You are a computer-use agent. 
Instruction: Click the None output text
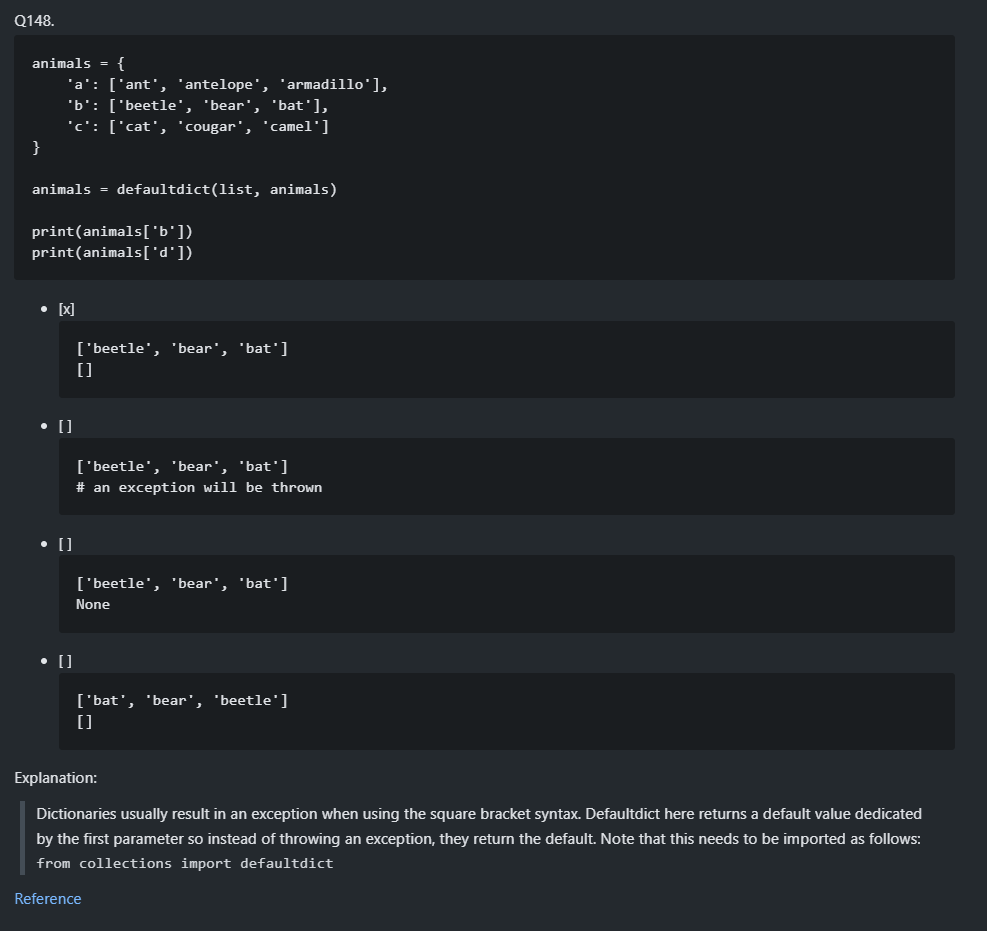92,604
